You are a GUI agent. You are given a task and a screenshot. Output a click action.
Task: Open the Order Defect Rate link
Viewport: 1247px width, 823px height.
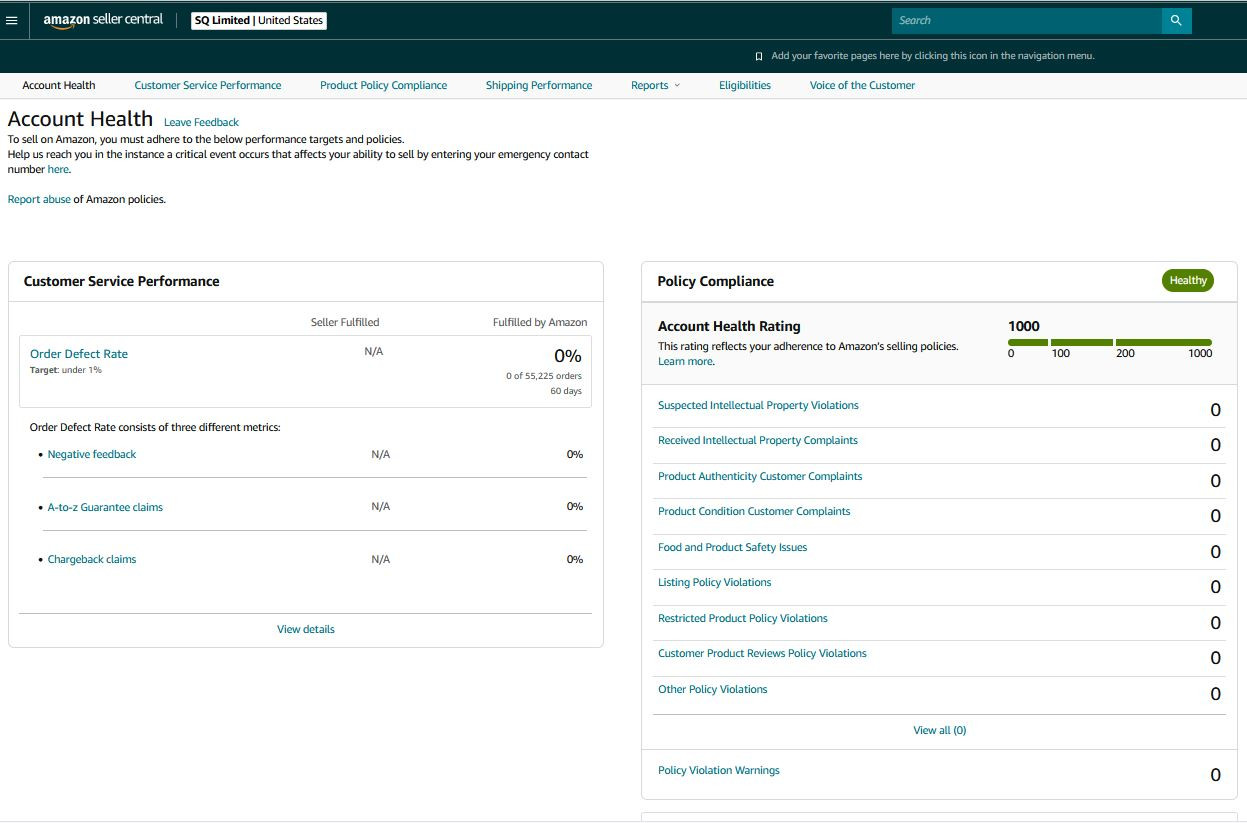[79, 354]
